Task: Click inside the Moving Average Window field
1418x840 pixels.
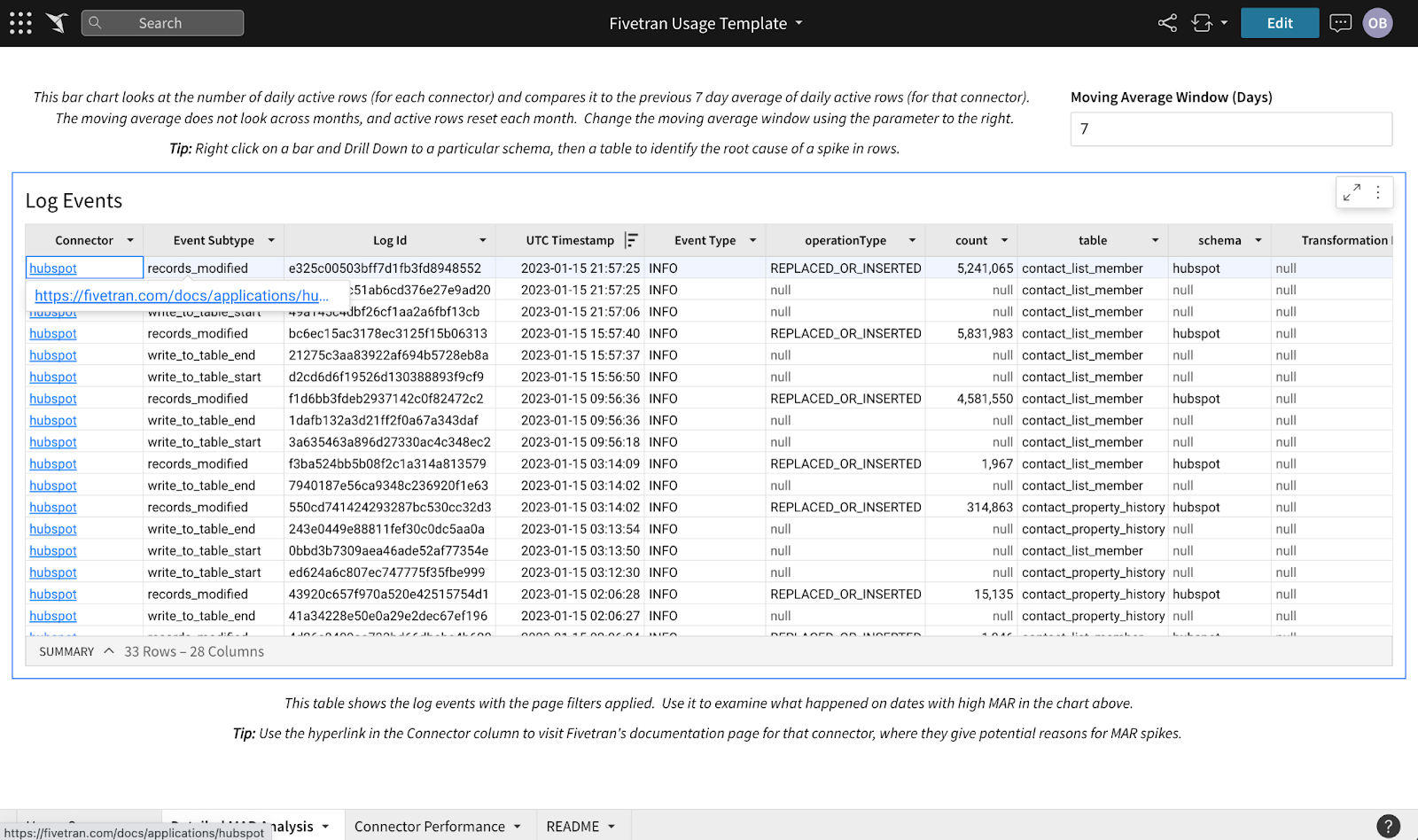Action: click(1230, 128)
